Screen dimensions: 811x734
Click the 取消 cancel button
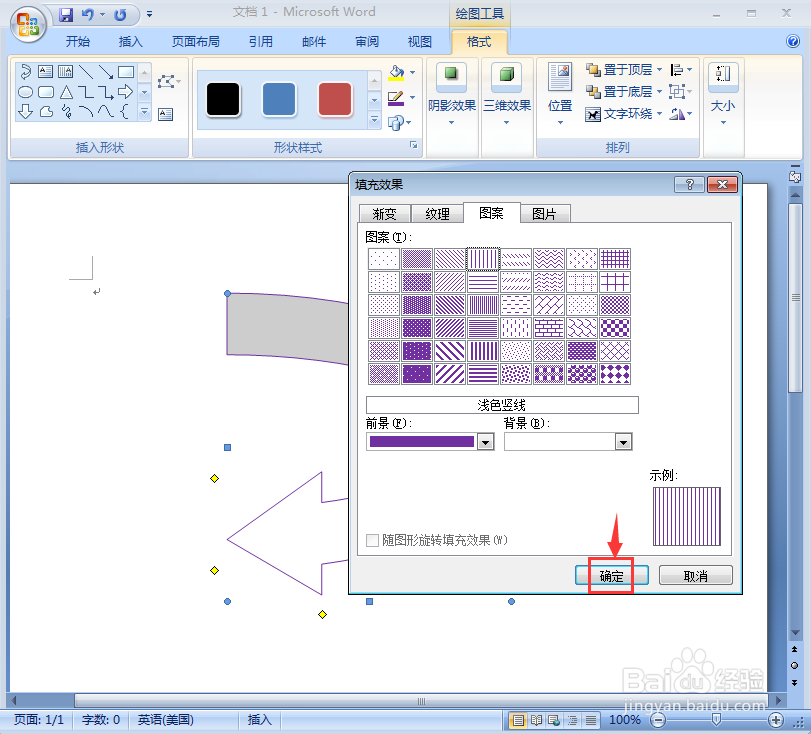696,576
